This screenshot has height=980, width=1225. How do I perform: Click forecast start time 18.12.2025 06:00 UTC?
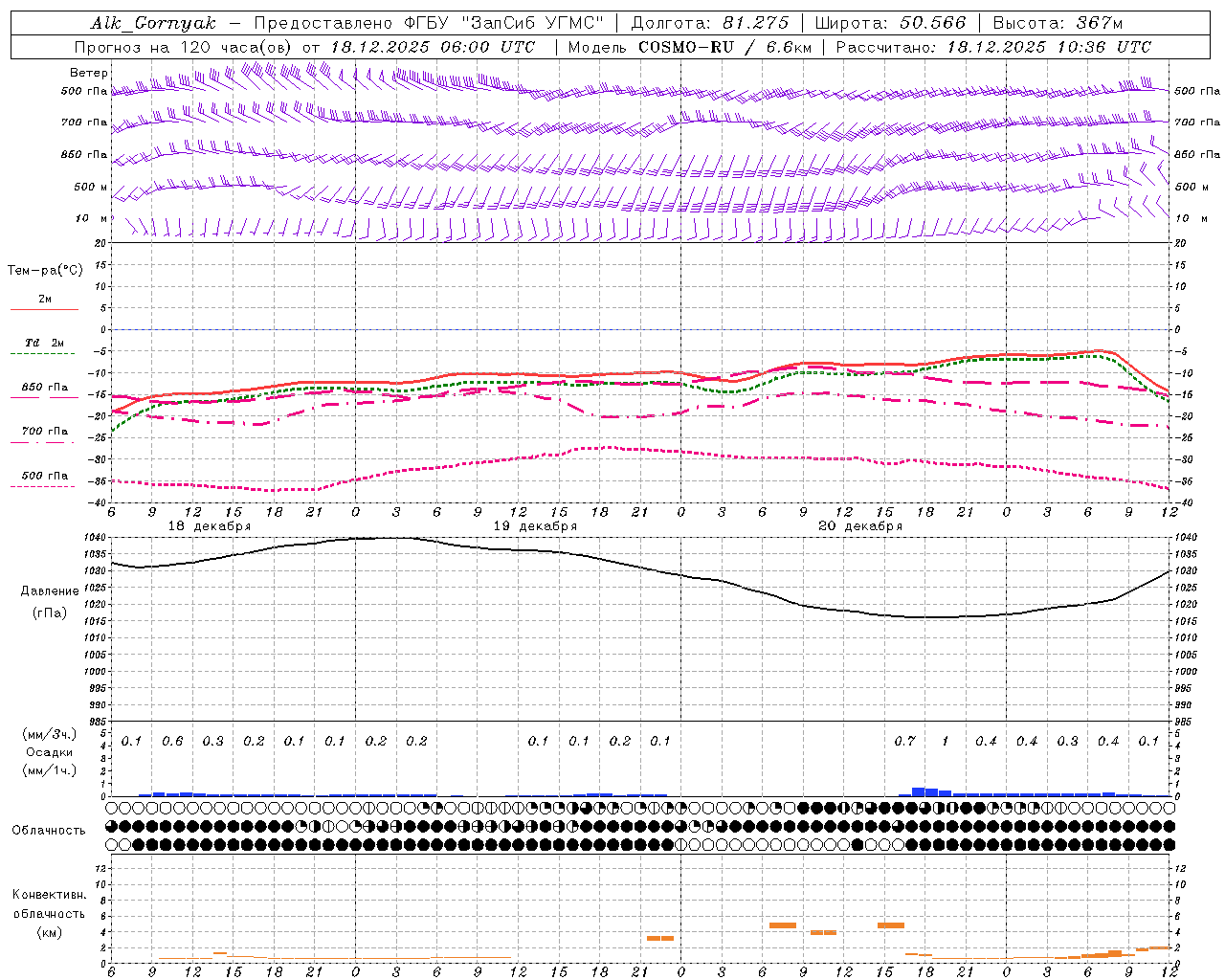click(x=433, y=47)
